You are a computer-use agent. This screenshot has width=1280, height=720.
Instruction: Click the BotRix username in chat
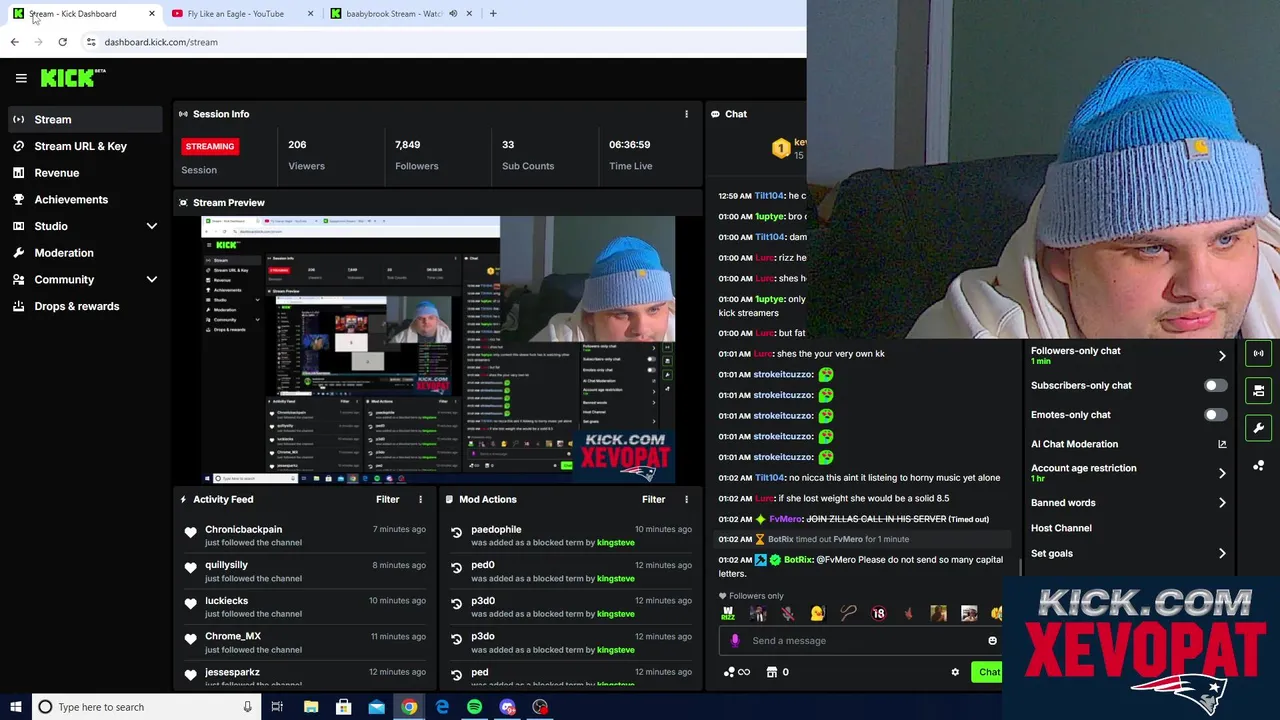tap(798, 560)
